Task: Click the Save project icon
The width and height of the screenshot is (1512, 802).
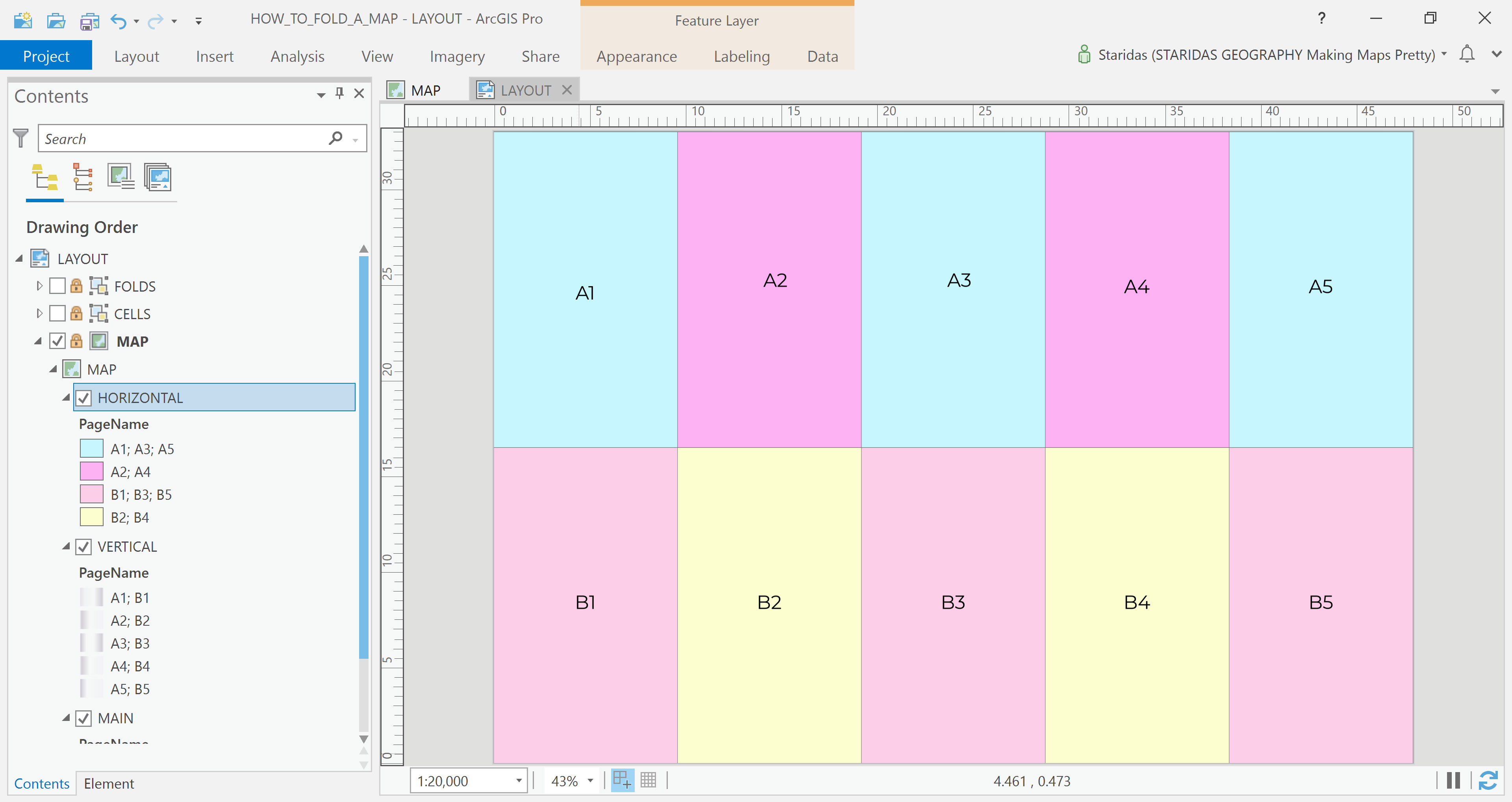Action: pos(89,21)
